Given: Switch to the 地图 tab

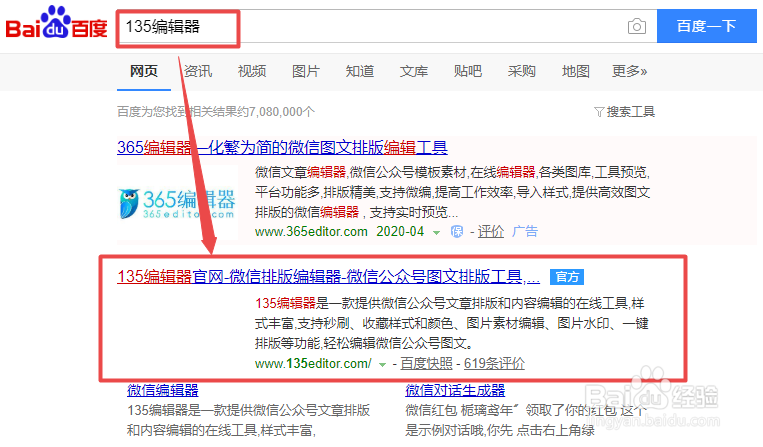Looking at the screenshot, I should pyautogui.click(x=576, y=72).
